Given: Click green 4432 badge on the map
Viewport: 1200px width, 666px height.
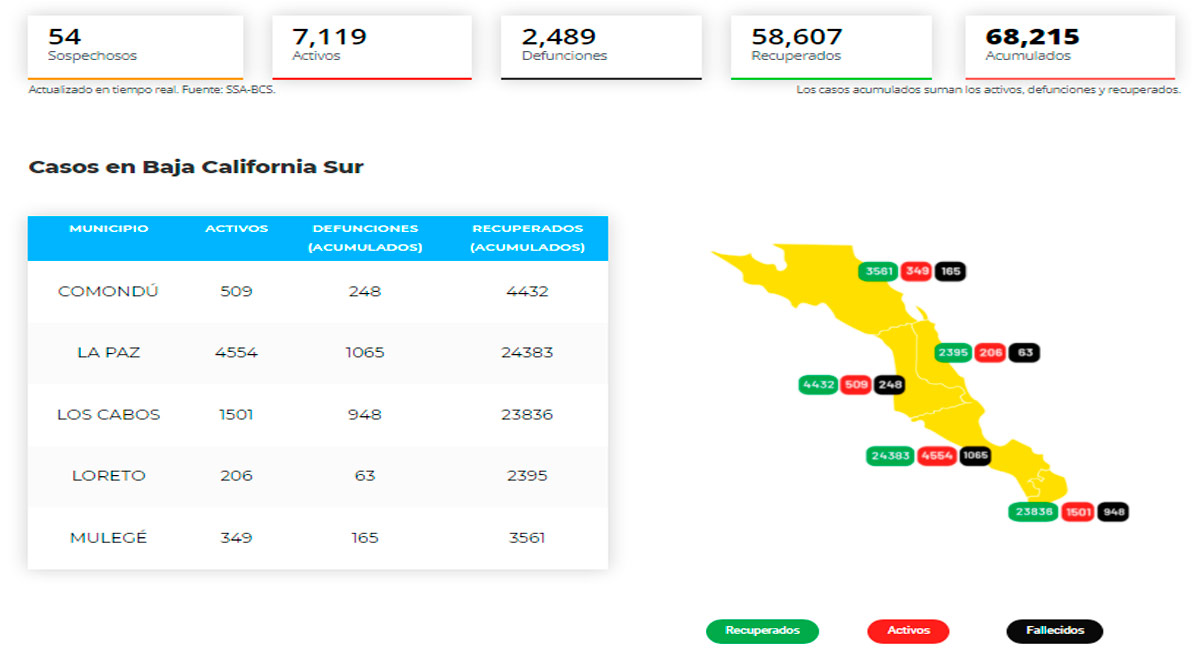Looking at the screenshot, I should coord(818,384).
